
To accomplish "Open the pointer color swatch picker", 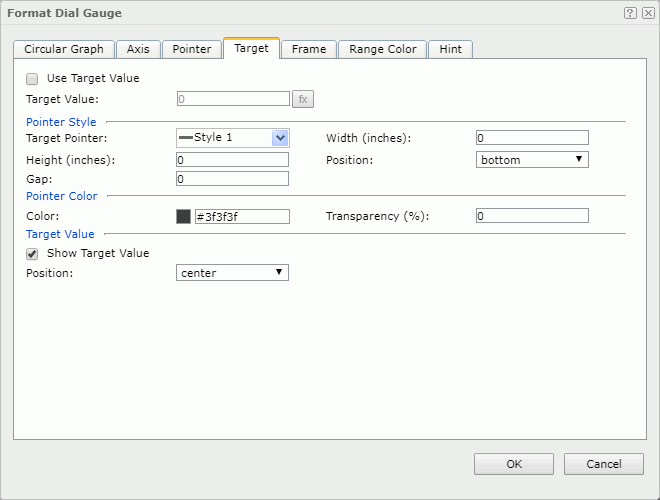I will (x=183, y=216).
